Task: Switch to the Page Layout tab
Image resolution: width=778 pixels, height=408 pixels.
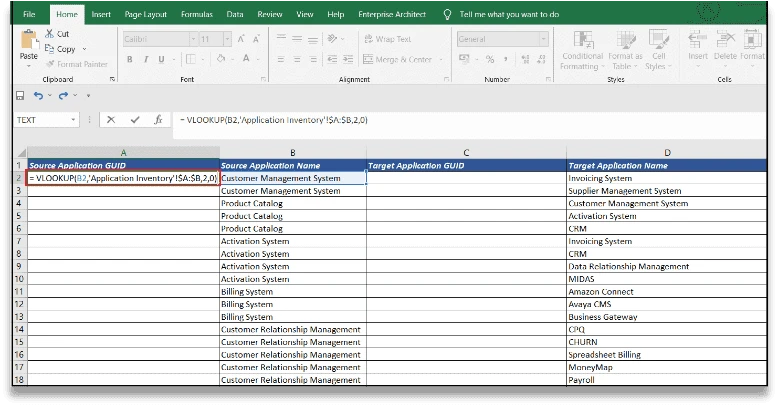Action: coord(145,14)
